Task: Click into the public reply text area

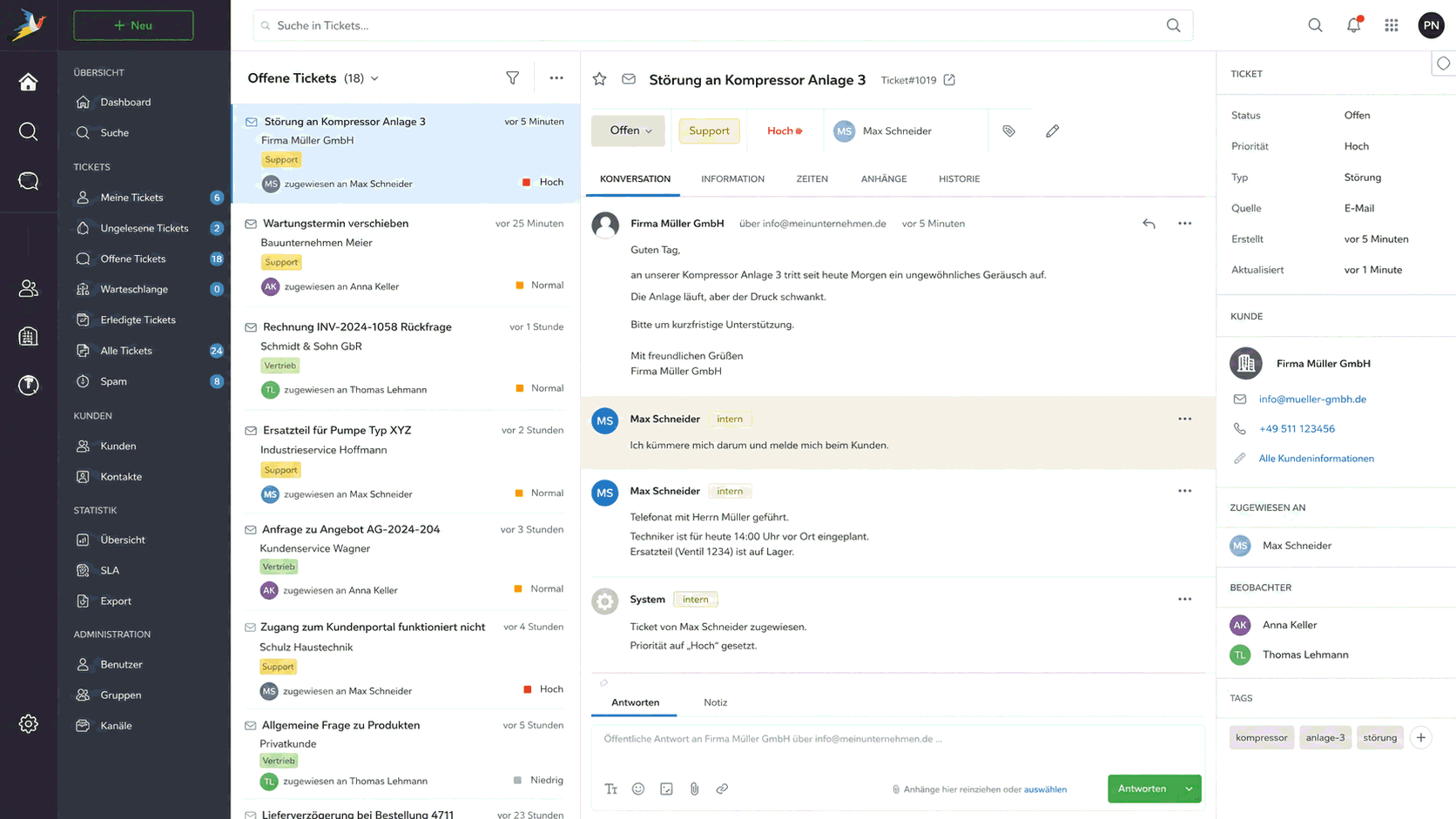Action: [x=897, y=747]
